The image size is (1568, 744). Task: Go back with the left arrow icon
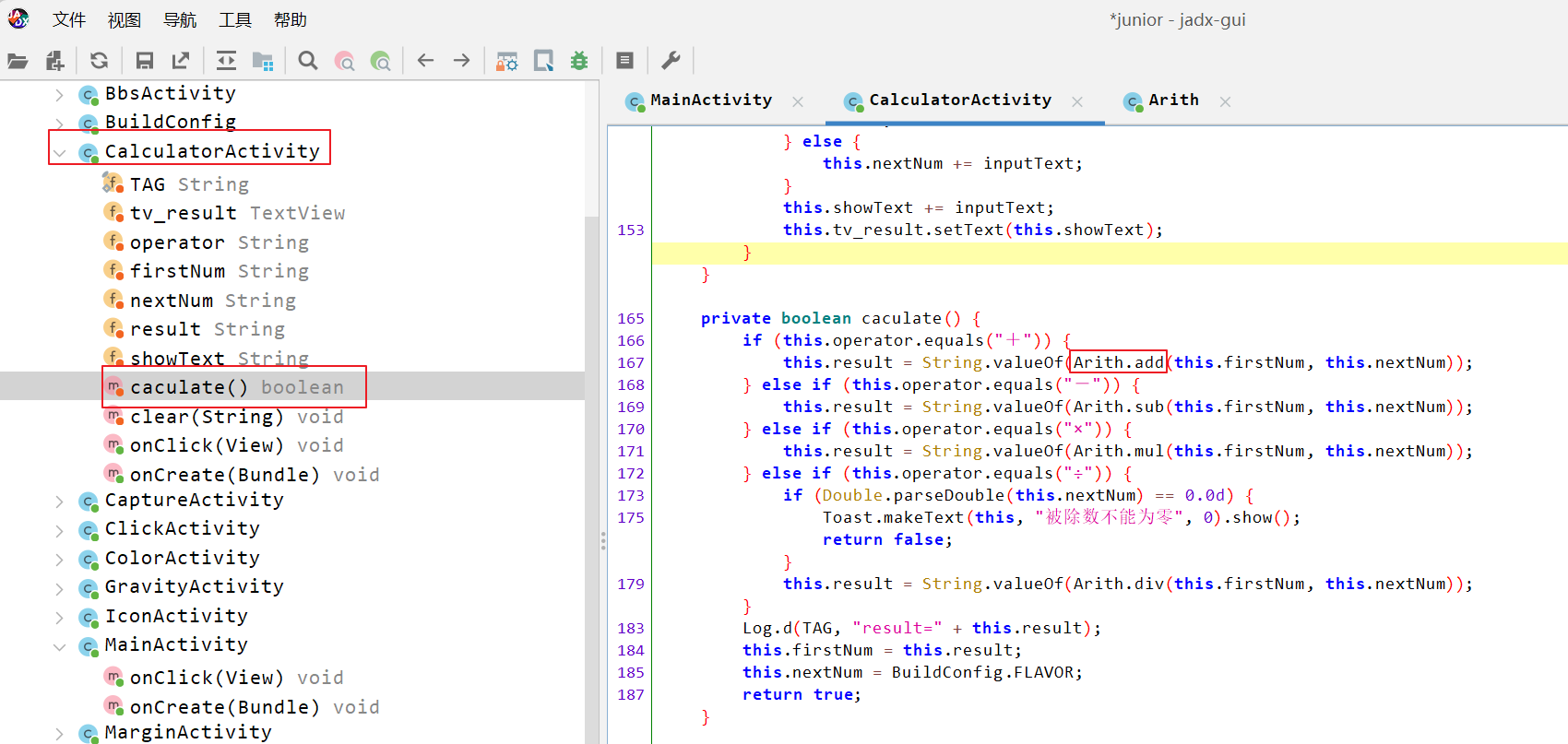pos(425,61)
